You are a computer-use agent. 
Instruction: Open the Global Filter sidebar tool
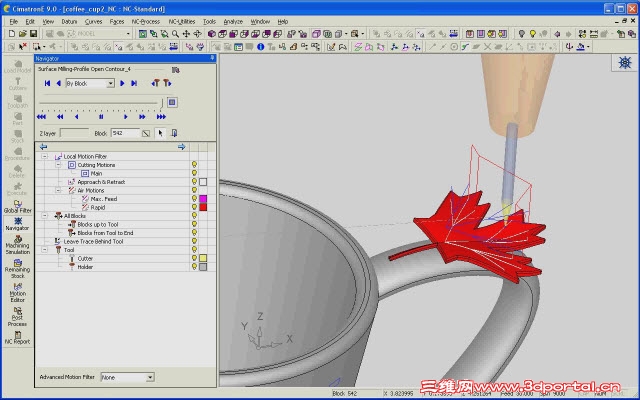pyautogui.click(x=18, y=207)
